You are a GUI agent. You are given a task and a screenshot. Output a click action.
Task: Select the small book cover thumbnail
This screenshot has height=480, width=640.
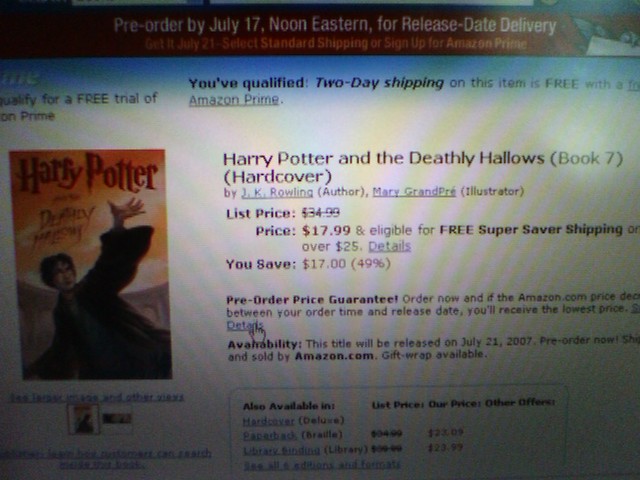click(84, 419)
